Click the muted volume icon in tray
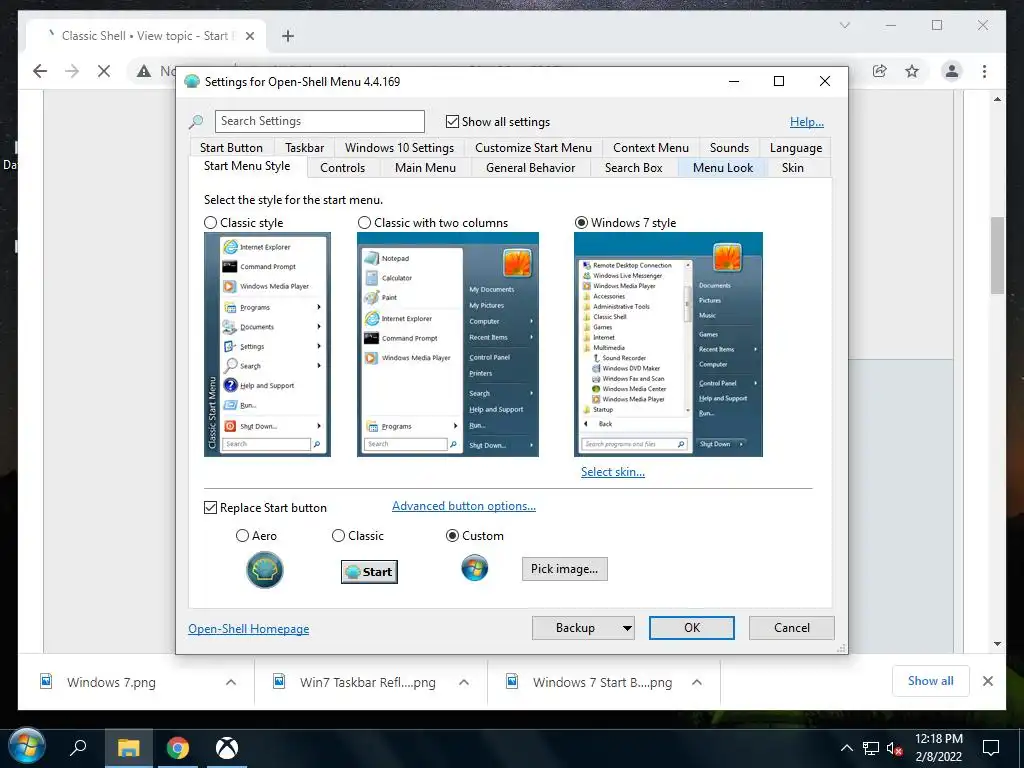The width and height of the screenshot is (1024, 768). coord(894,748)
